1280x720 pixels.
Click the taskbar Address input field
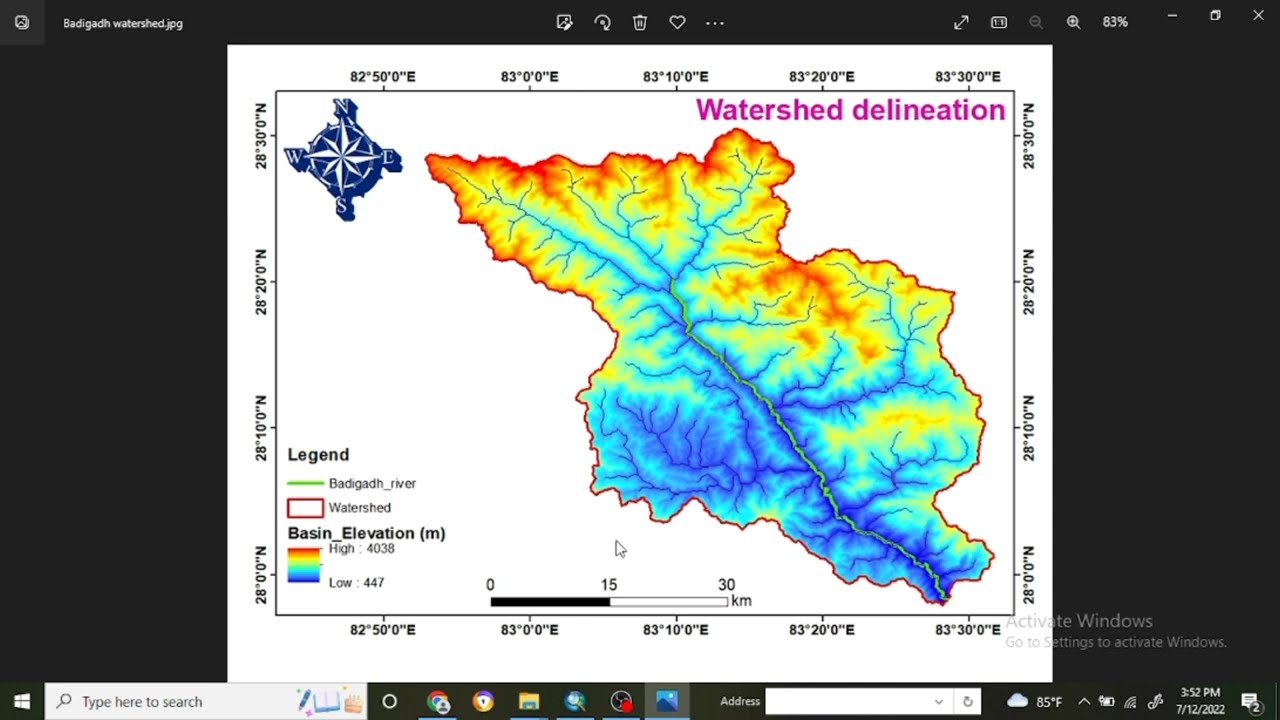click(x=850, y=701)
